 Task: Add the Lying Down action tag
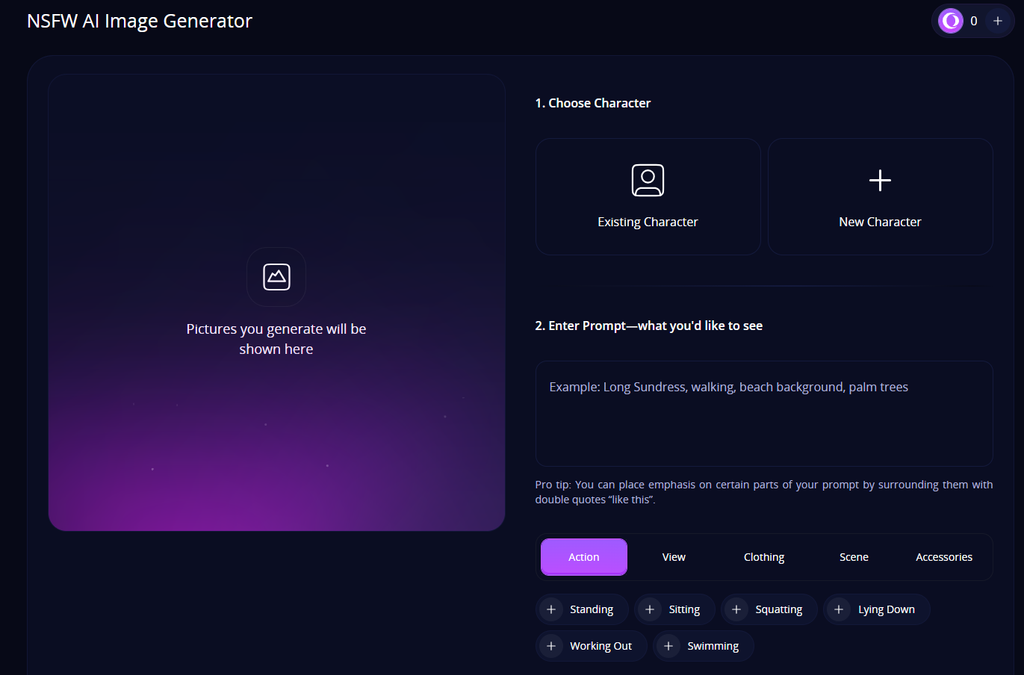[x=876, y=609]
